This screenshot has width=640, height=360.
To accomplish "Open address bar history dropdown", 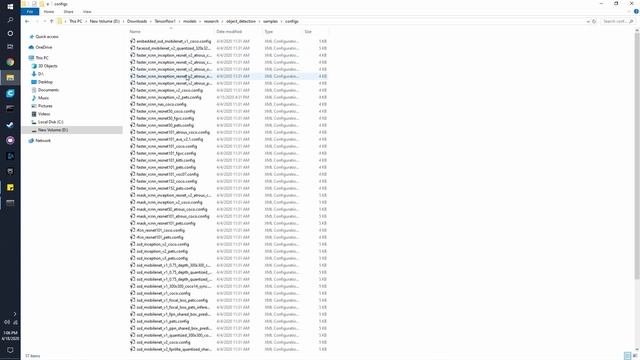I will [588, 21].
